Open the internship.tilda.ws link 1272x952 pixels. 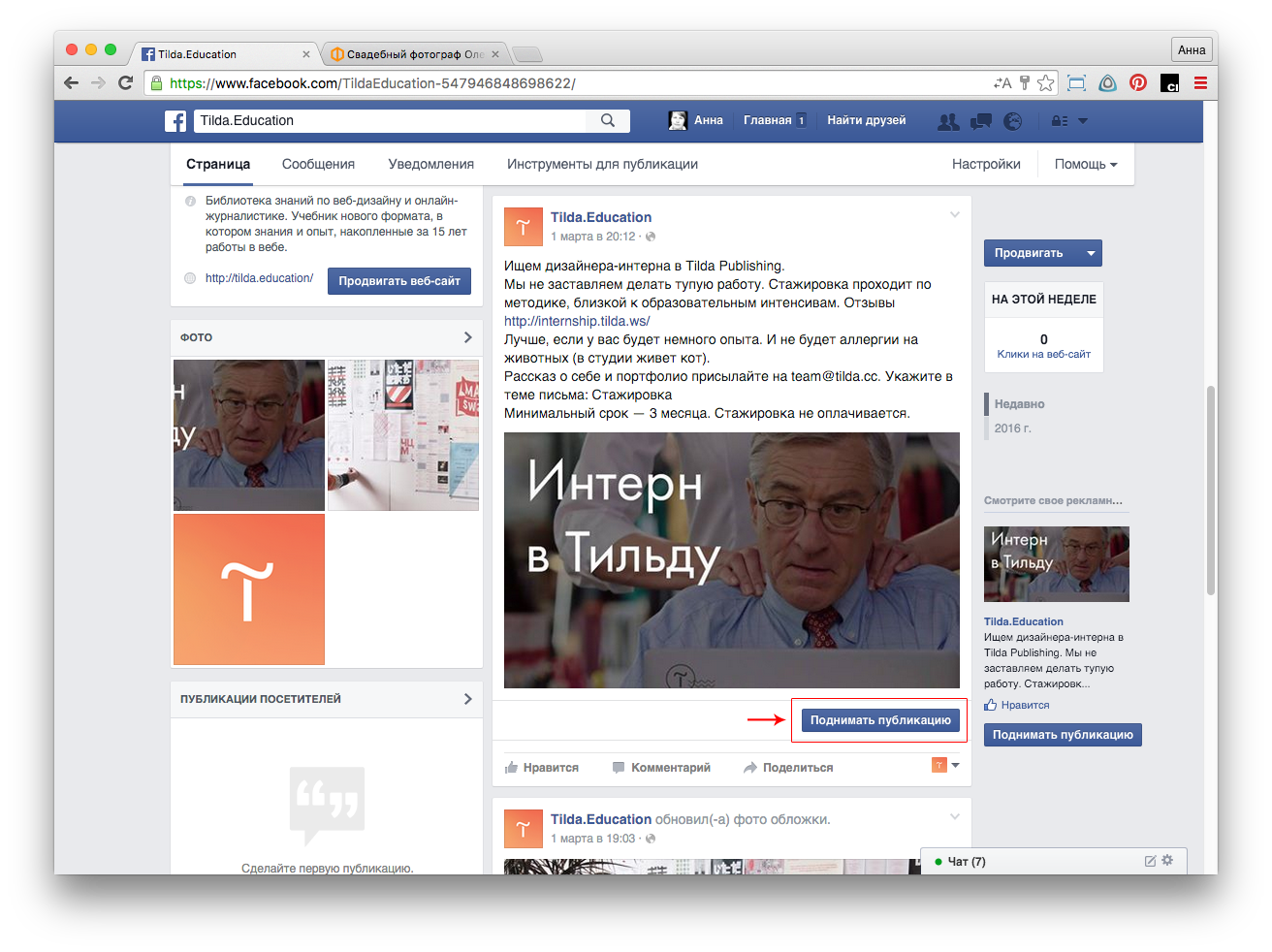click(x=577, y=321)
